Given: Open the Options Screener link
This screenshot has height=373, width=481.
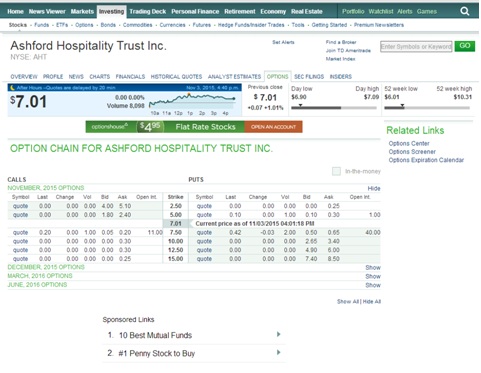Looking at the screenshot, I should click(x=412, y=152).
